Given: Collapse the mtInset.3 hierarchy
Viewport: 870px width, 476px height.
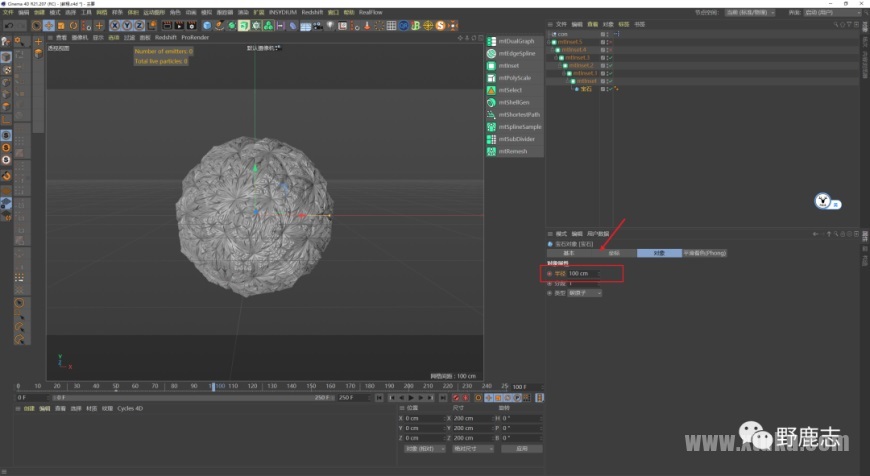Looking at the screenshot, I should coord(556,58).
